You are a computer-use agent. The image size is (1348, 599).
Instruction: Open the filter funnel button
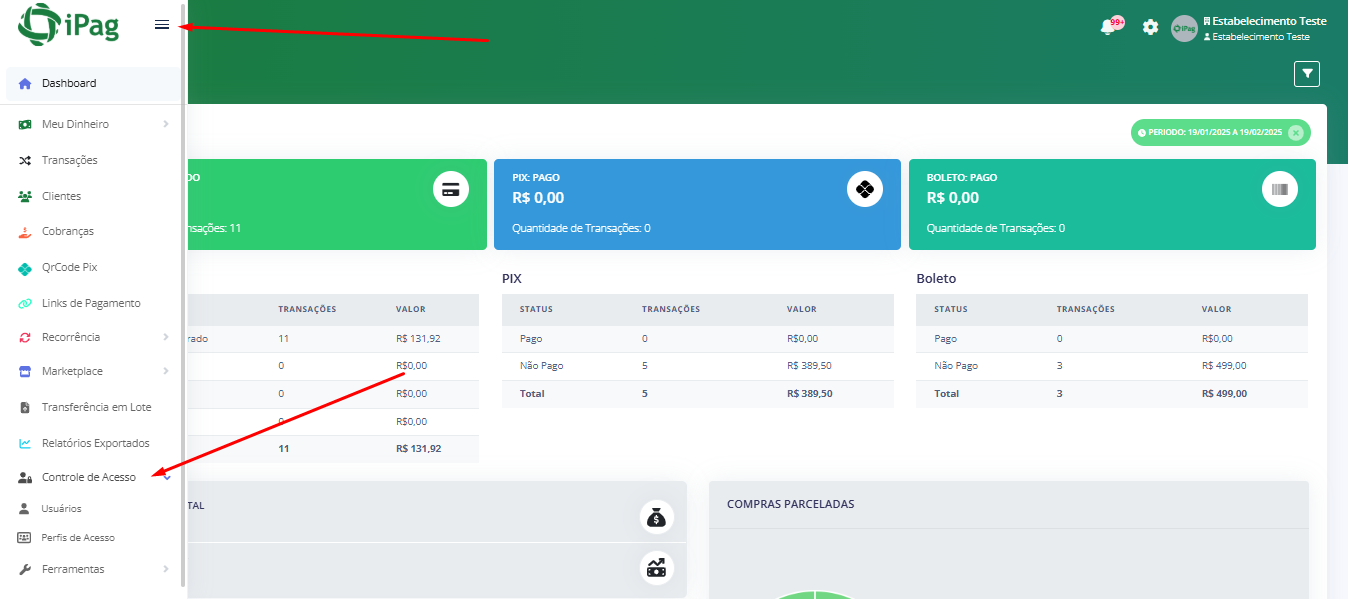(x=1307, y=74)
